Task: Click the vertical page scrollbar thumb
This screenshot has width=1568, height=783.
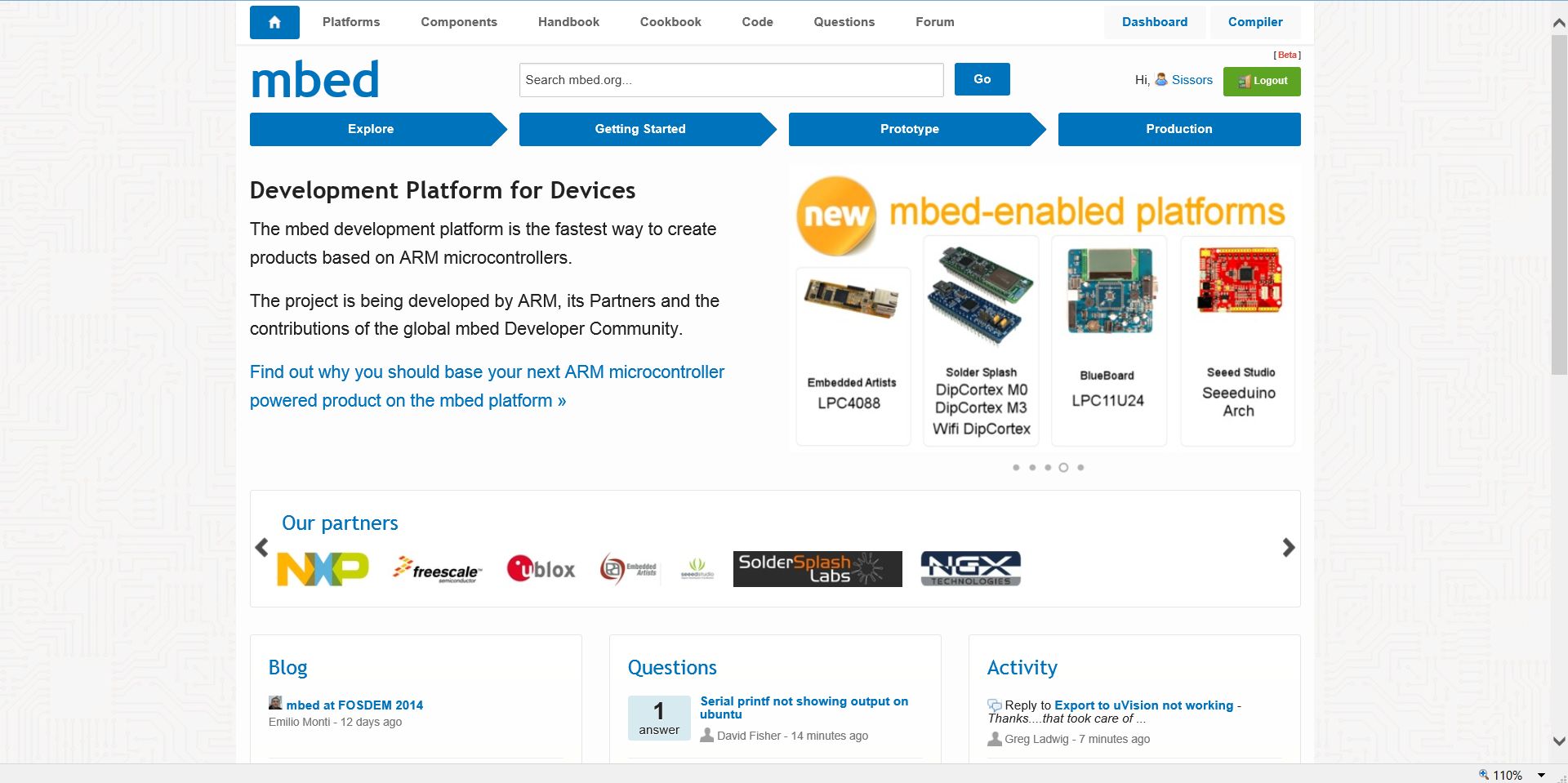Action: coord(1558,204)
